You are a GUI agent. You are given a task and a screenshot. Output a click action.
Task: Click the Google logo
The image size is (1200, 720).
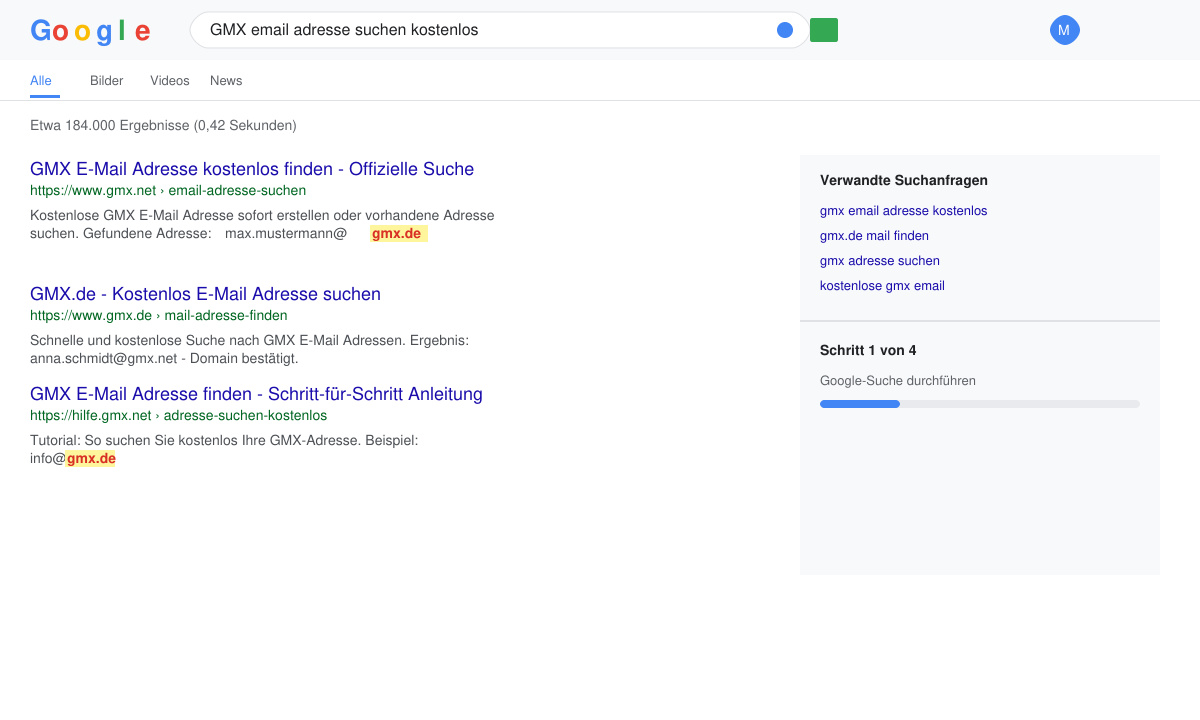click(90, 31)
